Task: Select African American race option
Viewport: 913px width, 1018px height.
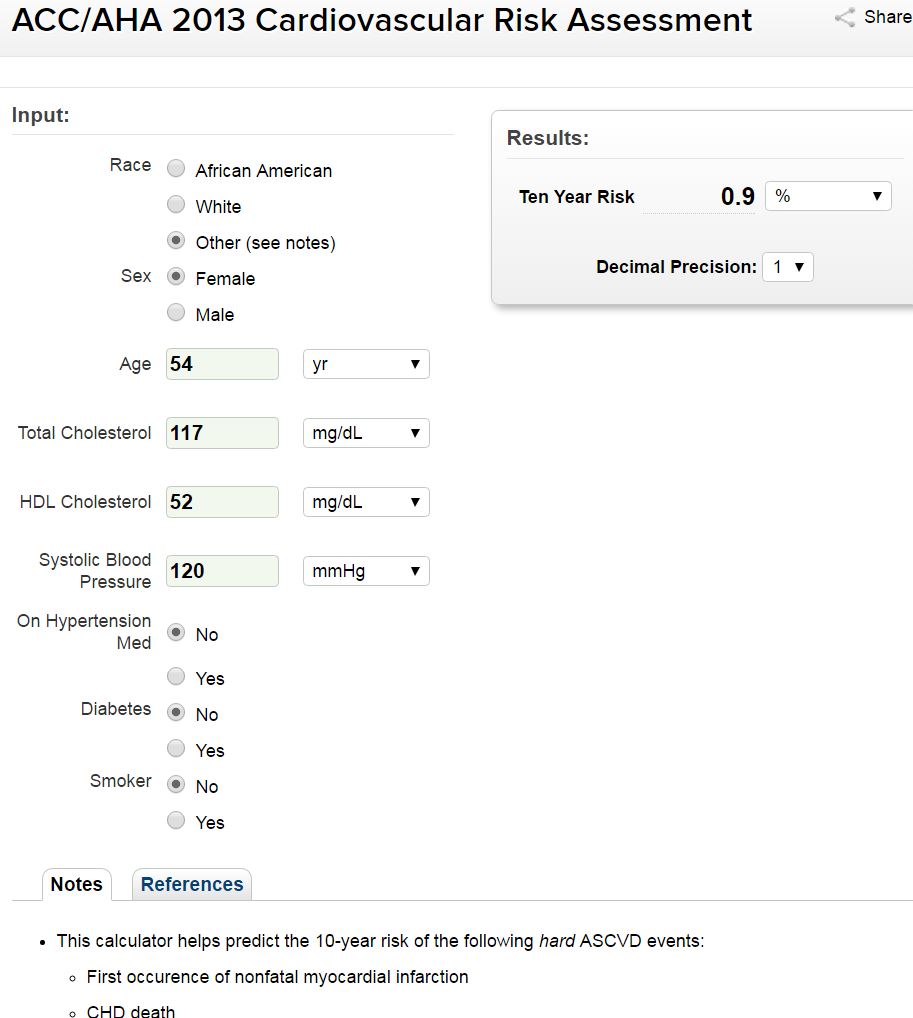Action: 176,169
